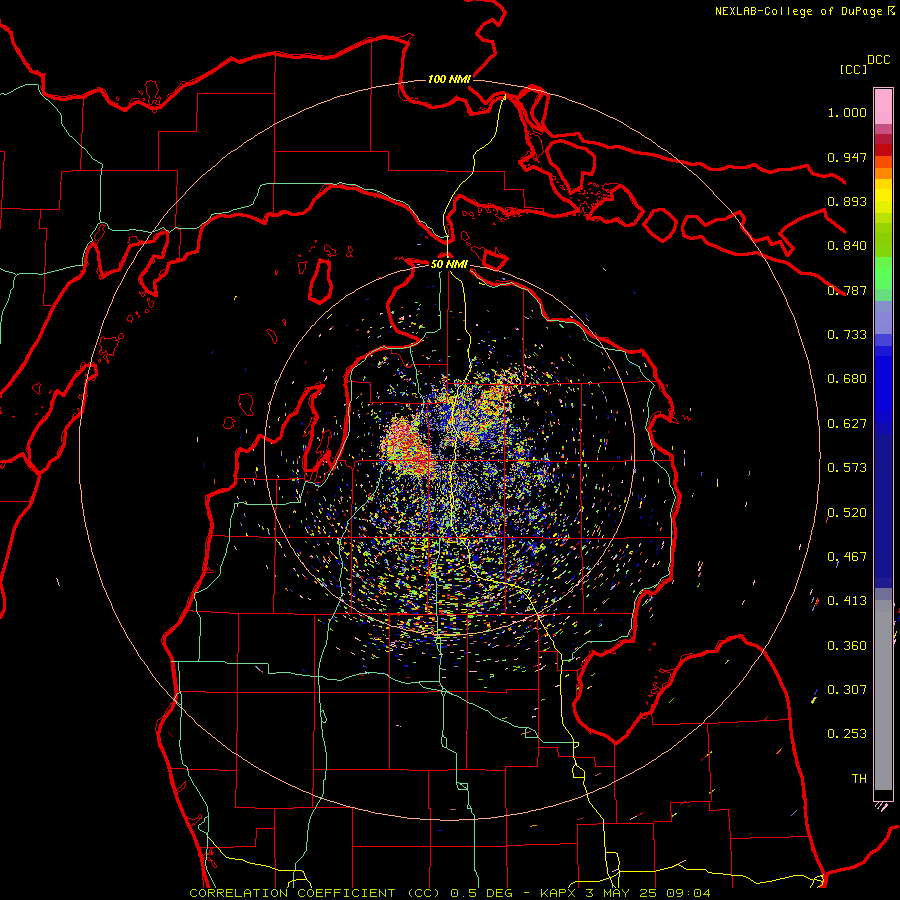Click the pink swatch at top of color scale

[x=883, y=106]
